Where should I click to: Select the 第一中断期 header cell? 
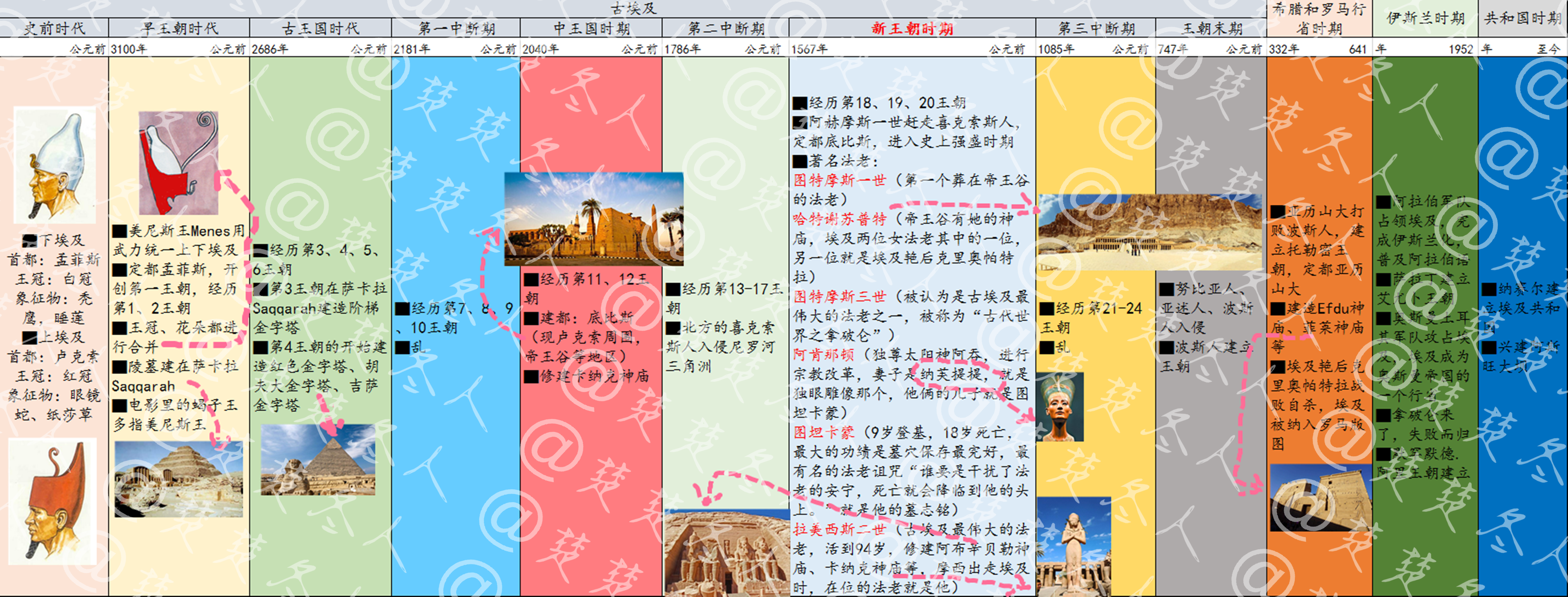[456, 28]
